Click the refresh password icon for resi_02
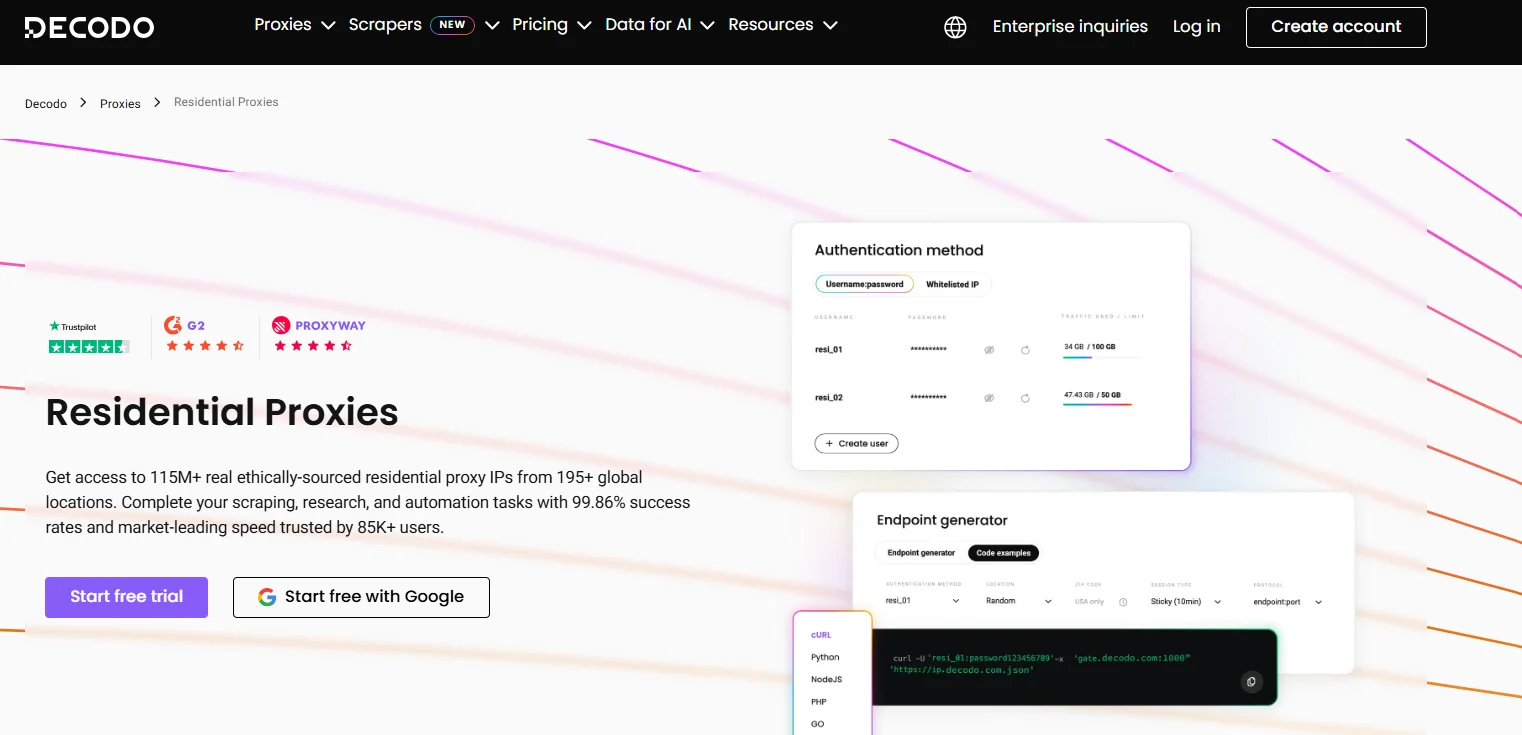 click(1025, 398)
